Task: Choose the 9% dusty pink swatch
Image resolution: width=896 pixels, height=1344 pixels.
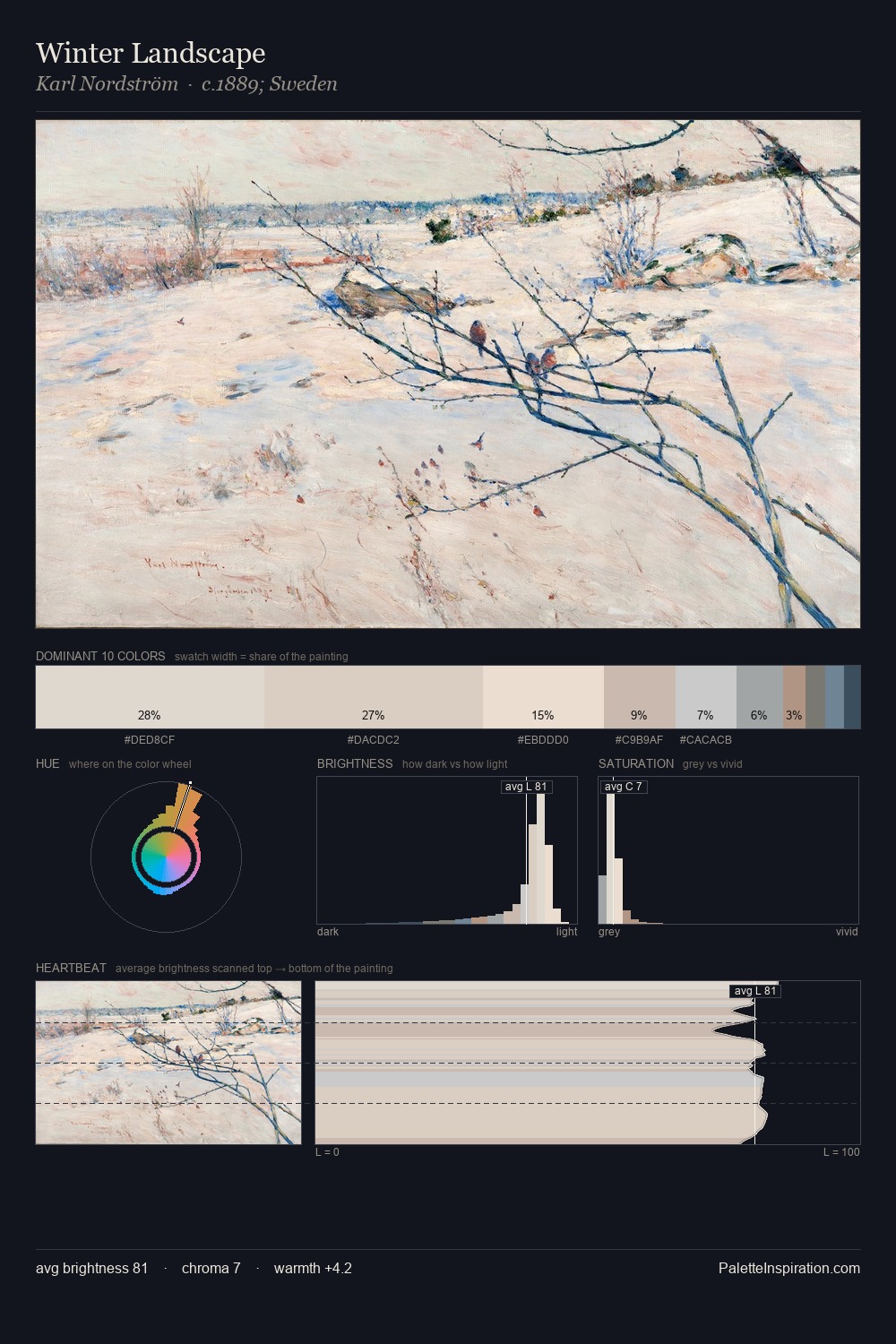Action: click(639, 696)
